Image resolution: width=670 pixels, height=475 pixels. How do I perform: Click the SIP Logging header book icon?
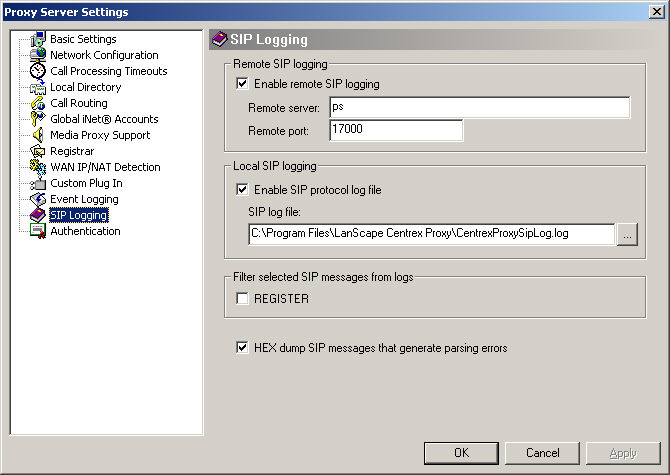pos(220,39)
